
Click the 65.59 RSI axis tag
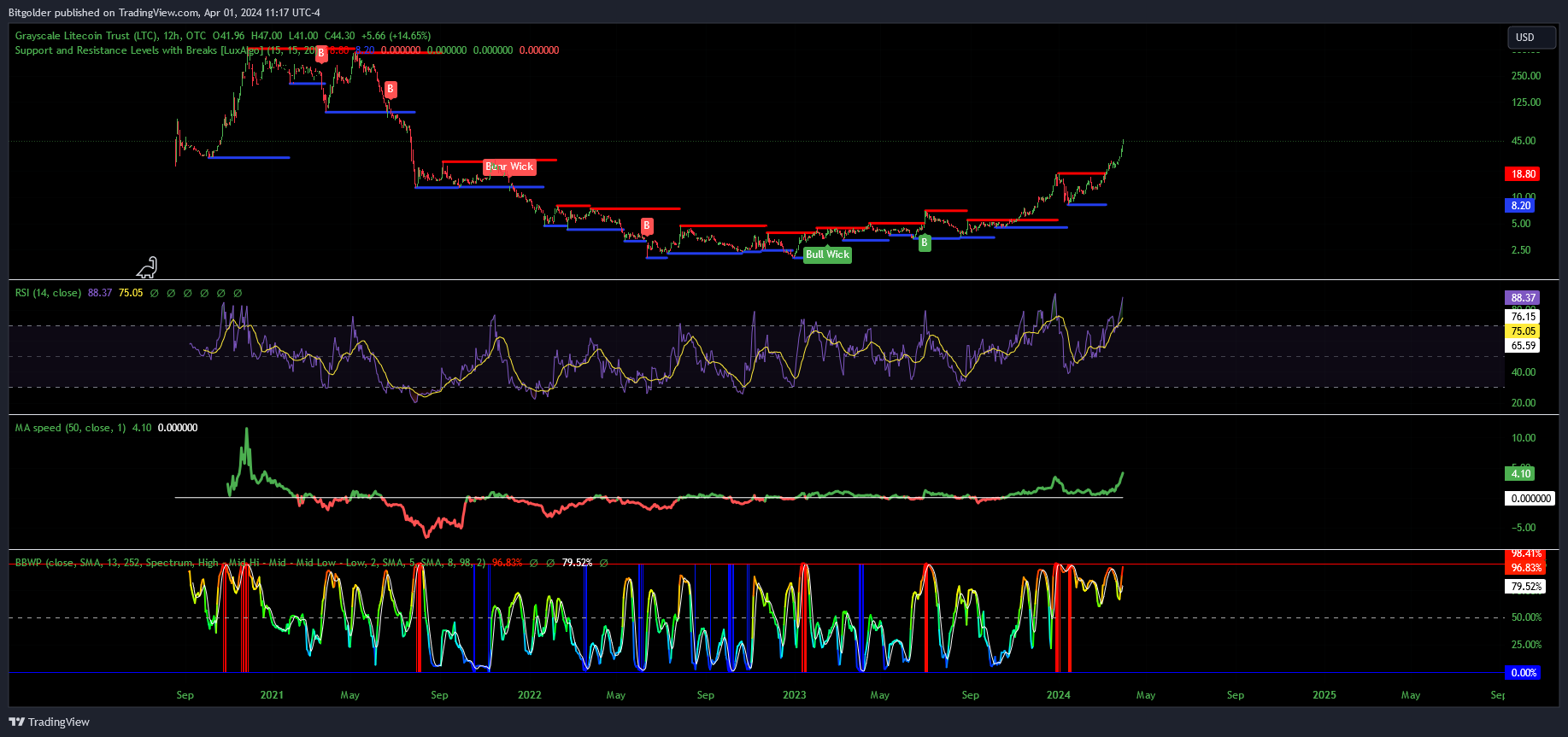click(1522, 346)
